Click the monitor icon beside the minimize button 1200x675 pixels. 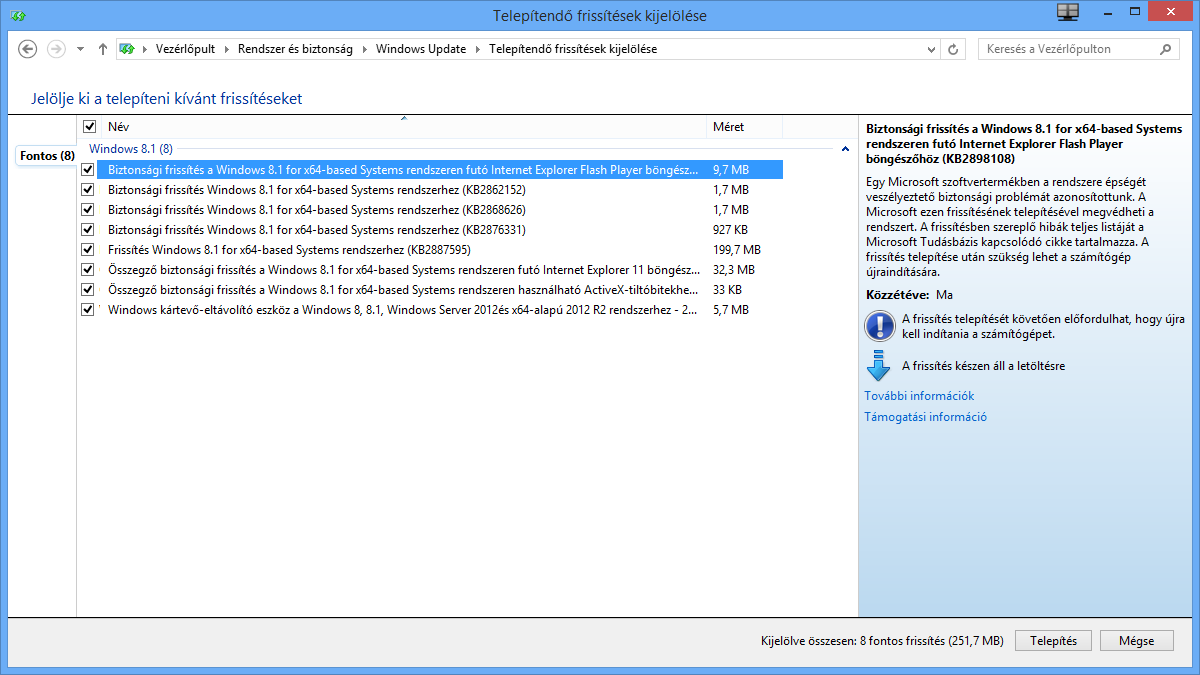point(1068,11)
